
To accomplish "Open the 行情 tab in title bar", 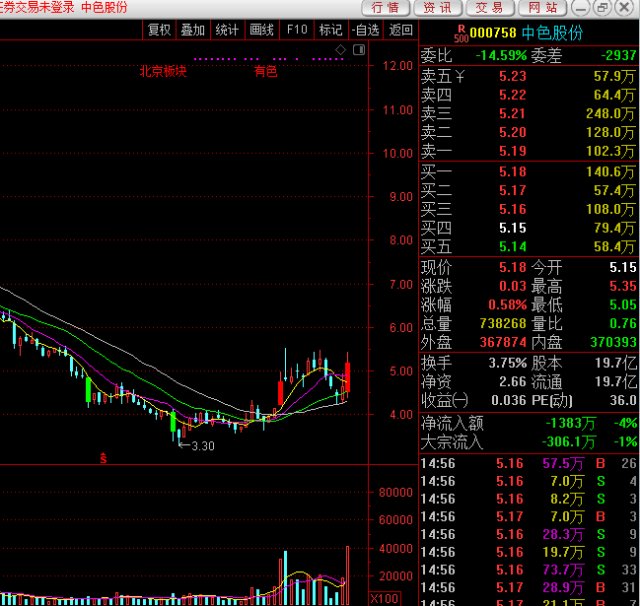I will pos(385,8).
